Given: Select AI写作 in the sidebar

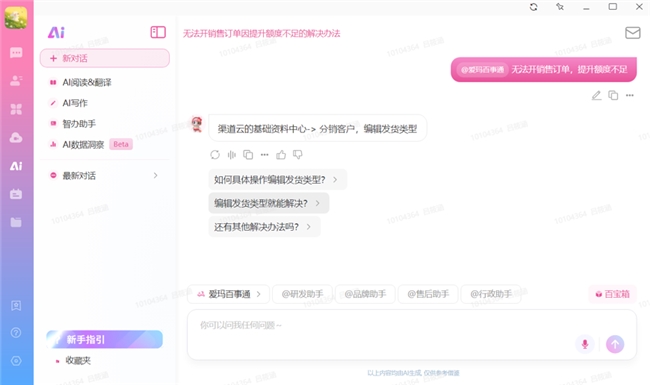Looking at the screenshot, I should coord(75,103).
